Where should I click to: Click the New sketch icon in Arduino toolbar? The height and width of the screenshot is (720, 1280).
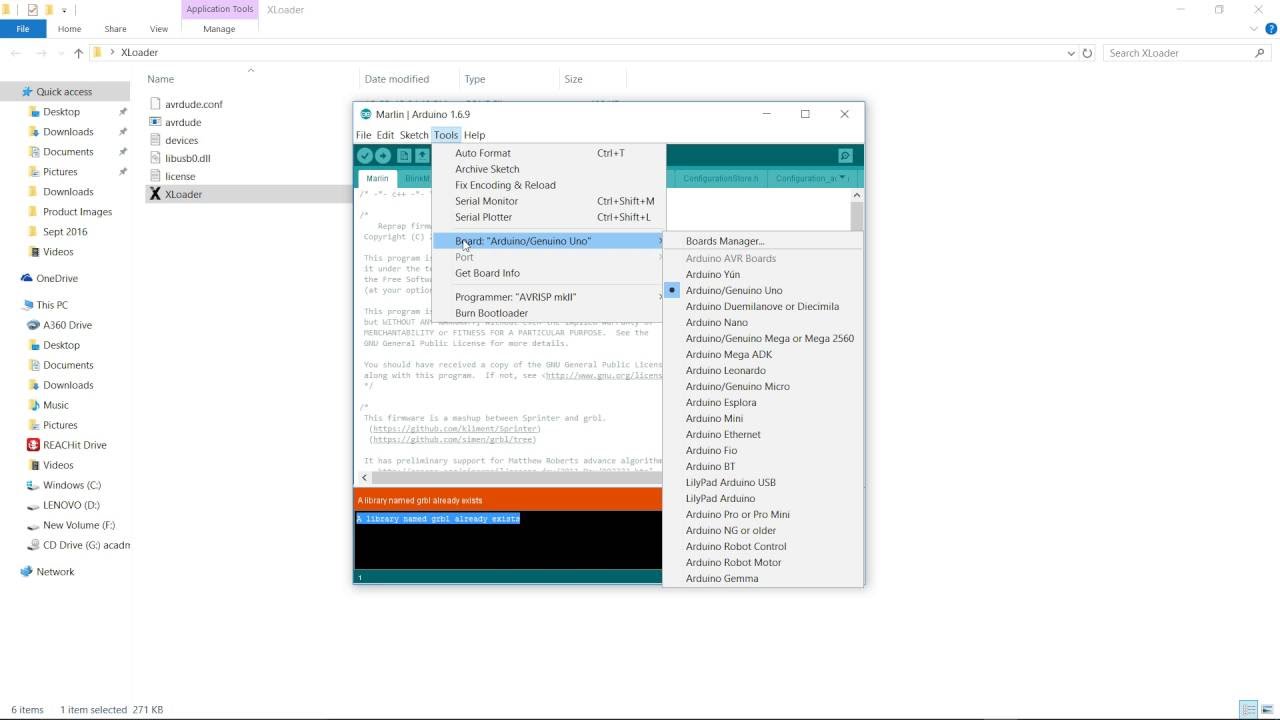[x=404, y=156]
